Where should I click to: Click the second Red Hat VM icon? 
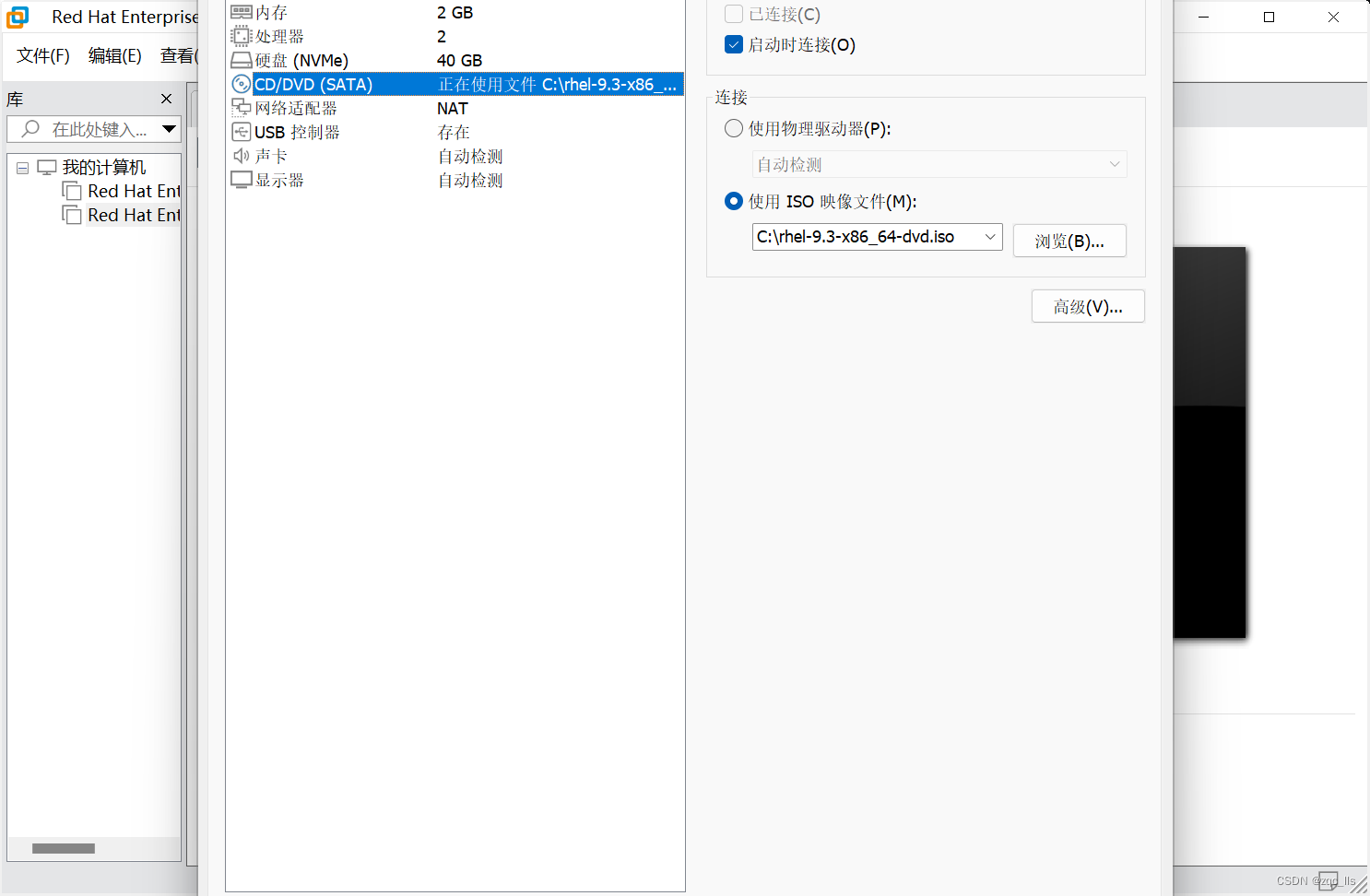[x=72, y=215]
